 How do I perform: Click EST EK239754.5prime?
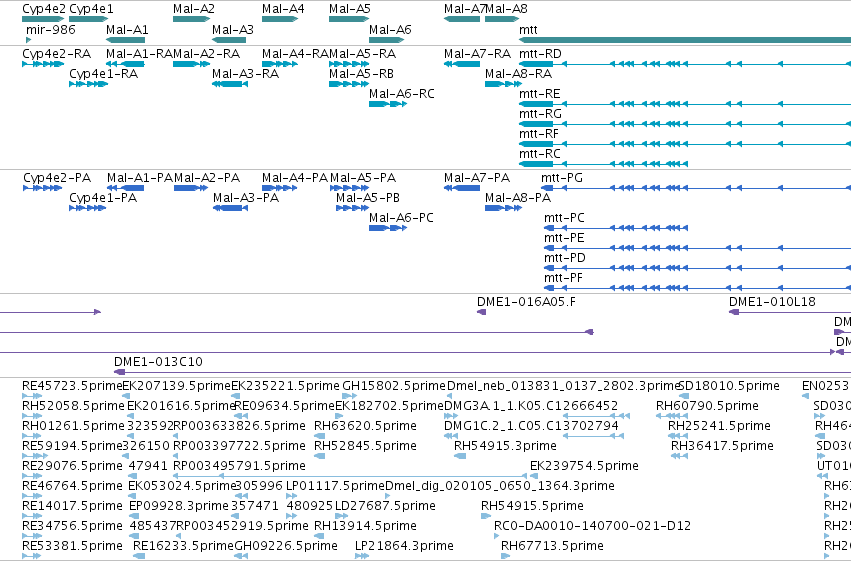click(x=534, y=476)
